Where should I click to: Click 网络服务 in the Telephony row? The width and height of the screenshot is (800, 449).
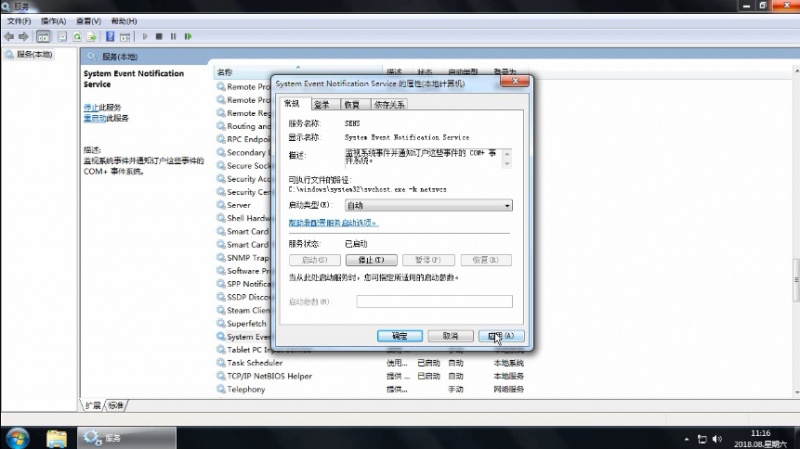pyautogui.click(x=508, y=389)
